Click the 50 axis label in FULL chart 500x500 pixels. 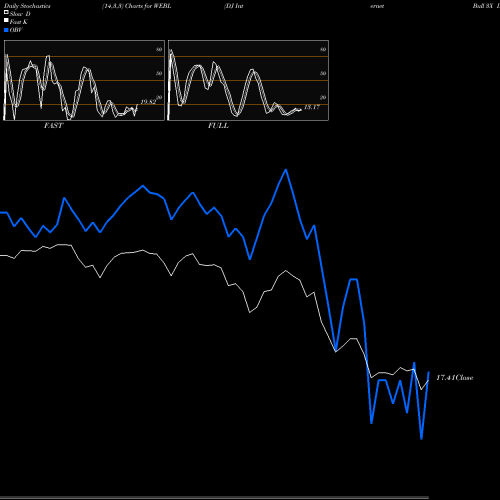[323, 73]
